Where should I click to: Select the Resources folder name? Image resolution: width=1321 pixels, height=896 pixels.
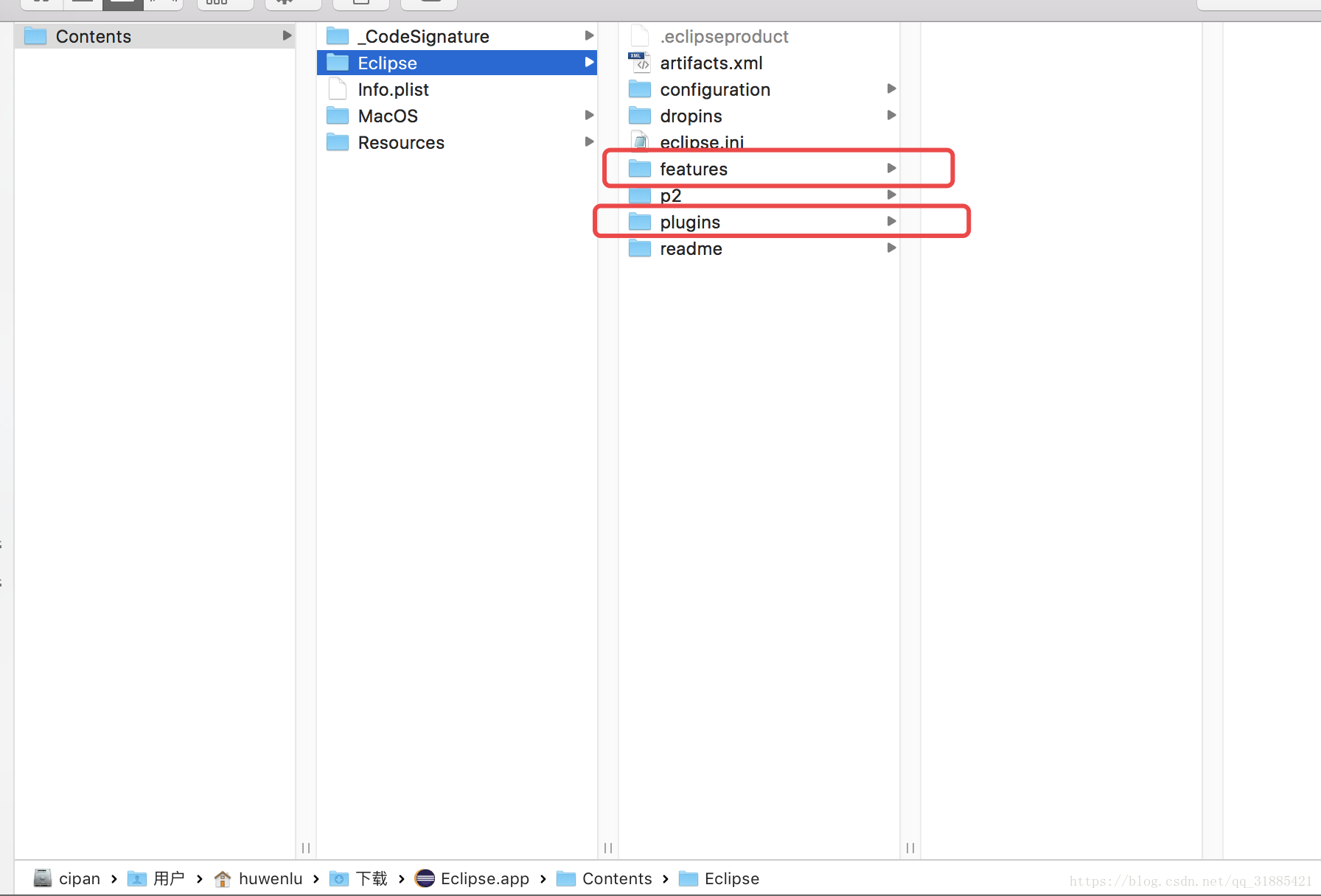point(401,142)
